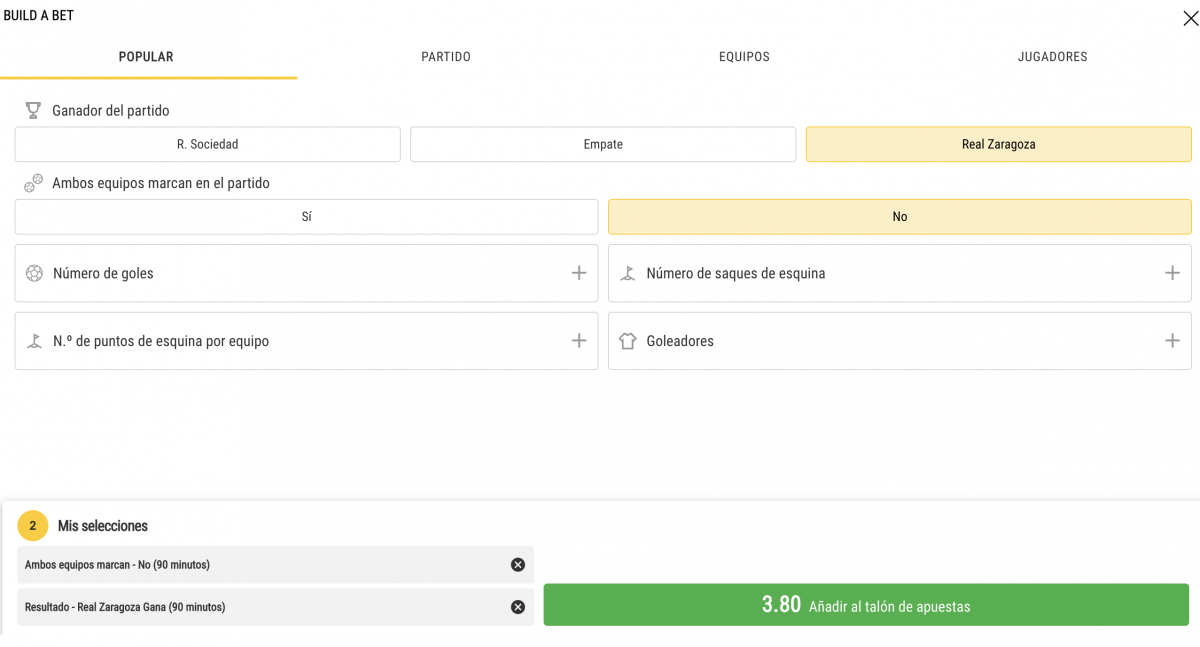Add the 3.80 bet to the betslip

pyautogui.click(x=866, y=605)
